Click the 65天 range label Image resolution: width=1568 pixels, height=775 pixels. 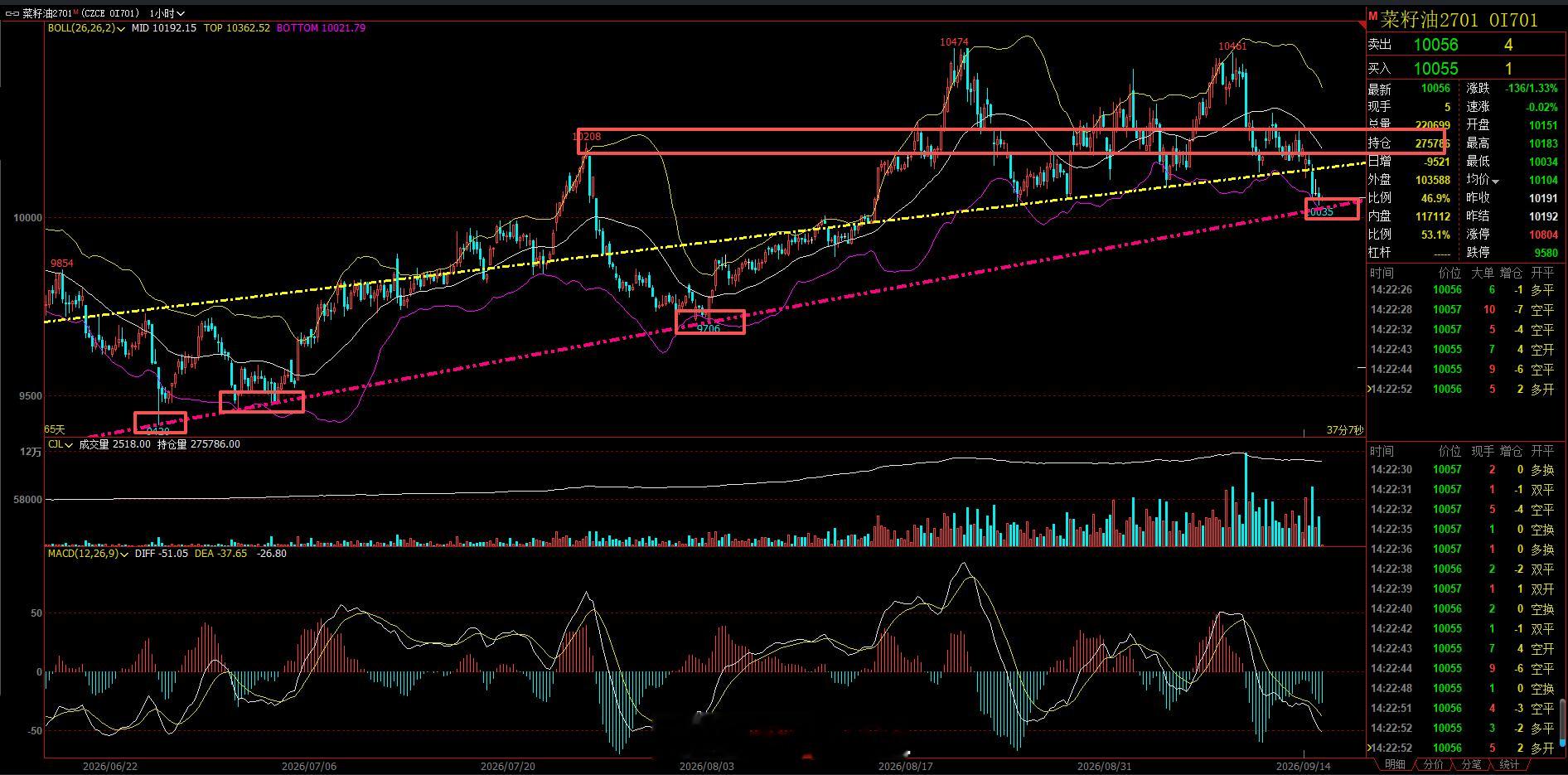pyautogui.click(x=55, y=430)
